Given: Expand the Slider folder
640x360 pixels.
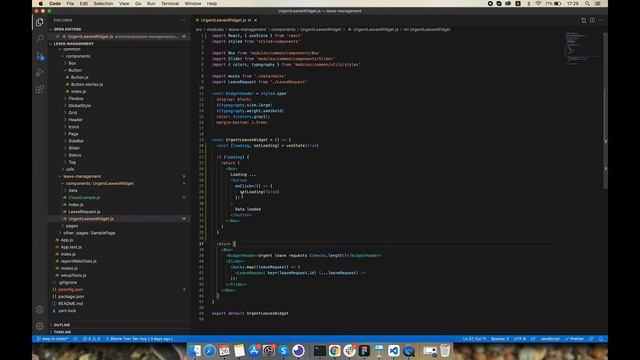Looking at the screenshot, I should [74, 148].
